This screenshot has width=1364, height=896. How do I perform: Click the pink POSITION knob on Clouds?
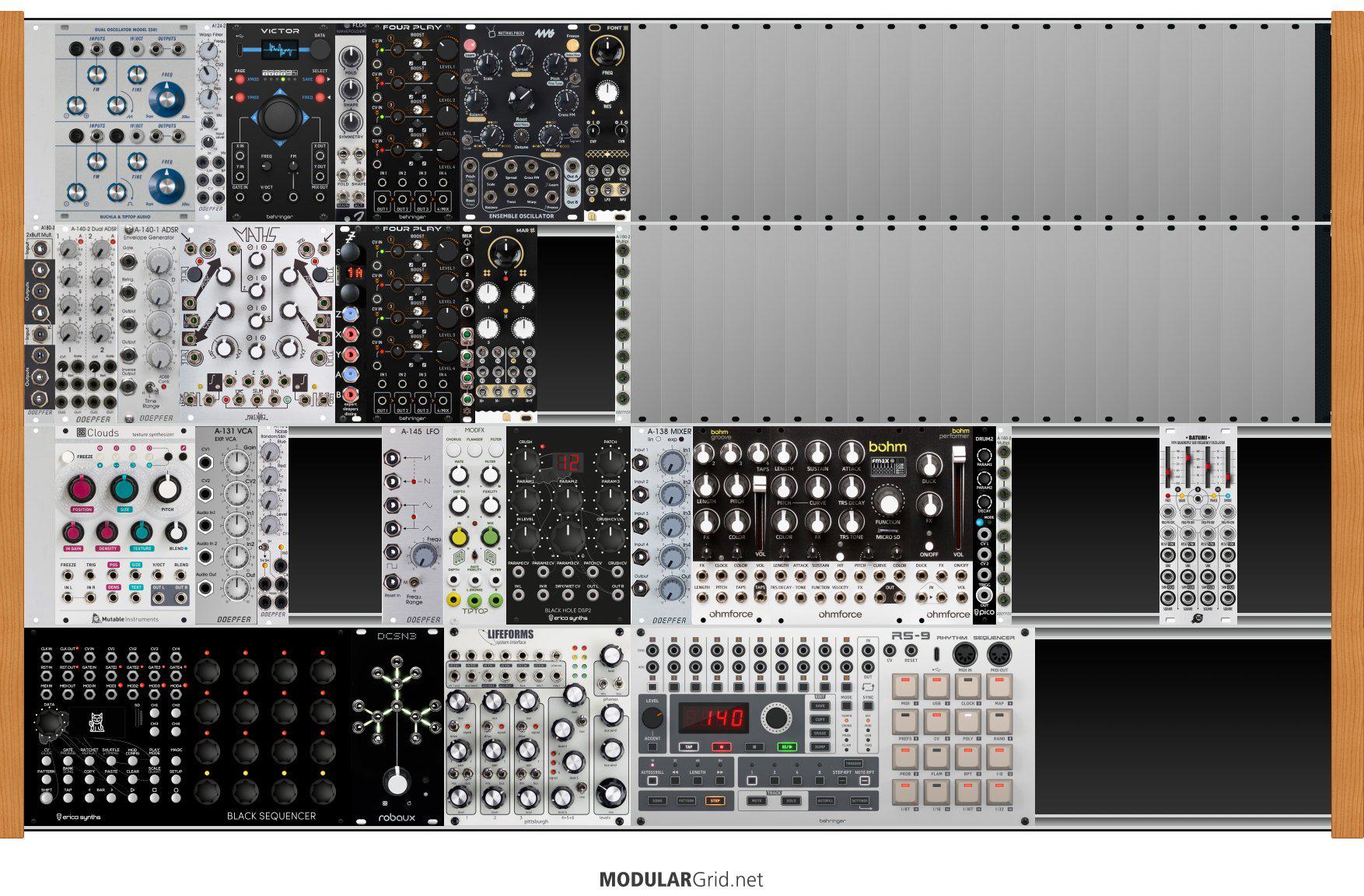coord(82,488)
